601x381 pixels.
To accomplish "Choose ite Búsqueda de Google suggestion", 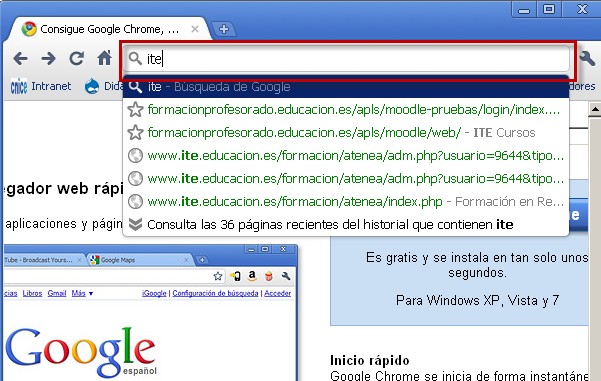I will tap(346, 87).
